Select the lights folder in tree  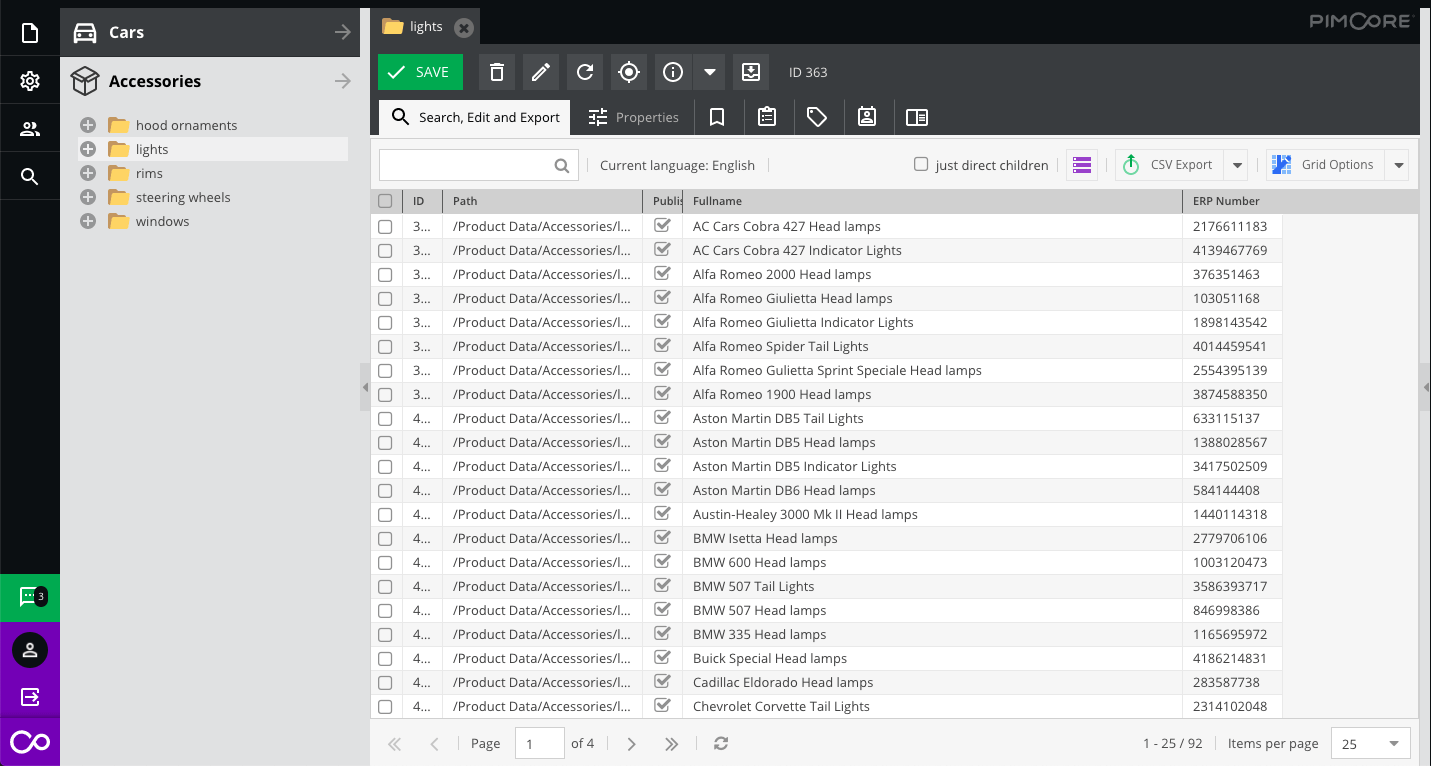[x=152, y=149]
